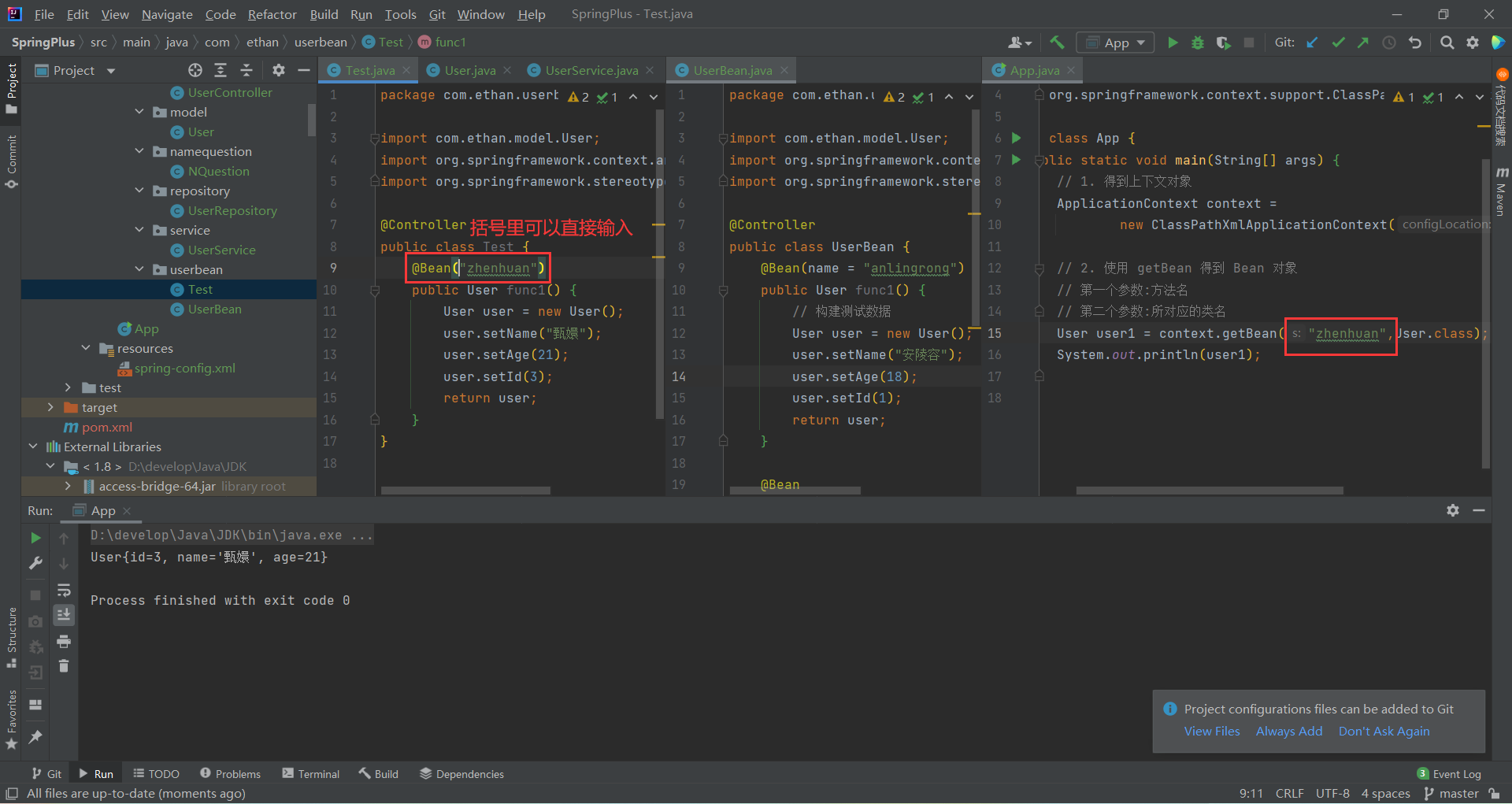Expand the target folder
Image resolution: width=1512 pixels, height=804 pixels.
pyautogui.click(x=50, y=407)
